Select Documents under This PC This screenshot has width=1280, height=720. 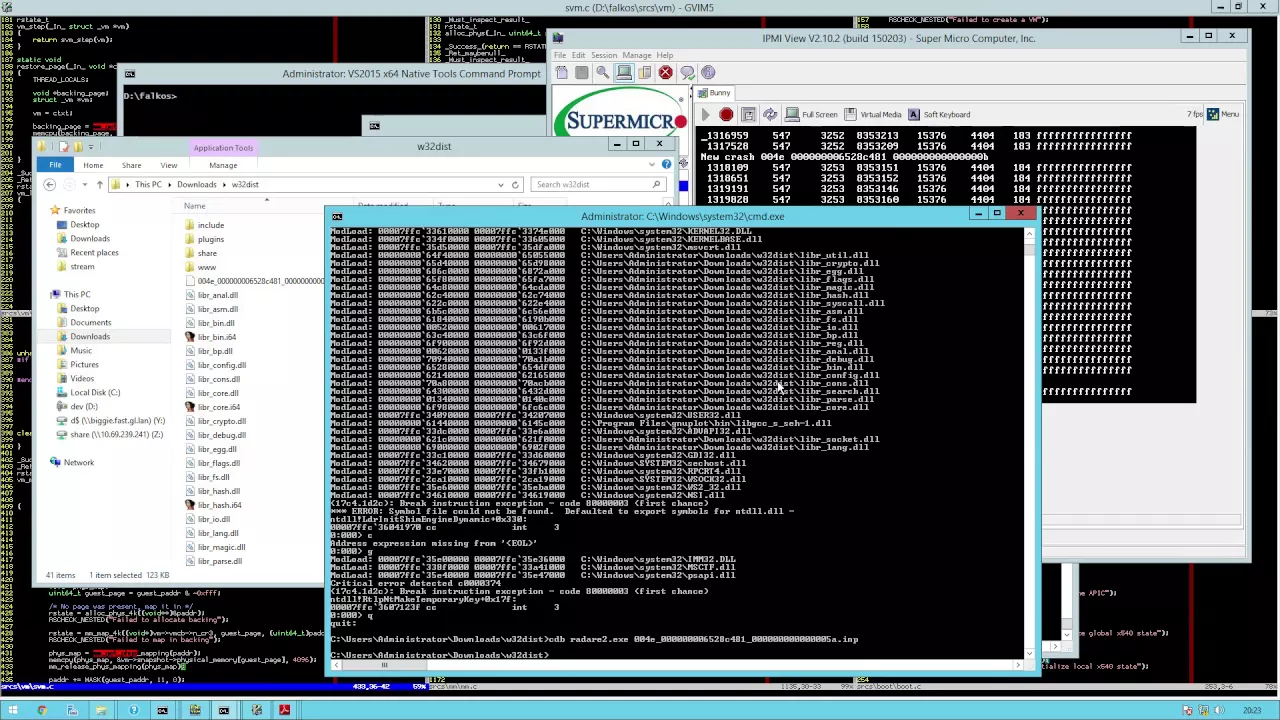coord(90,322)
